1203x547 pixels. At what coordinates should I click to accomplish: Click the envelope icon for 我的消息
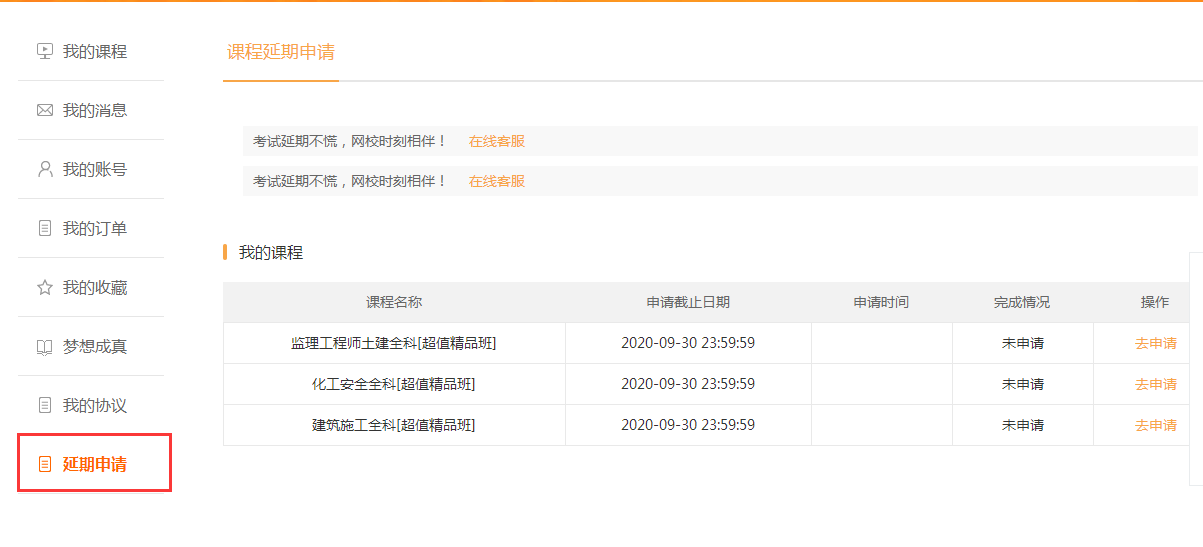44,110
